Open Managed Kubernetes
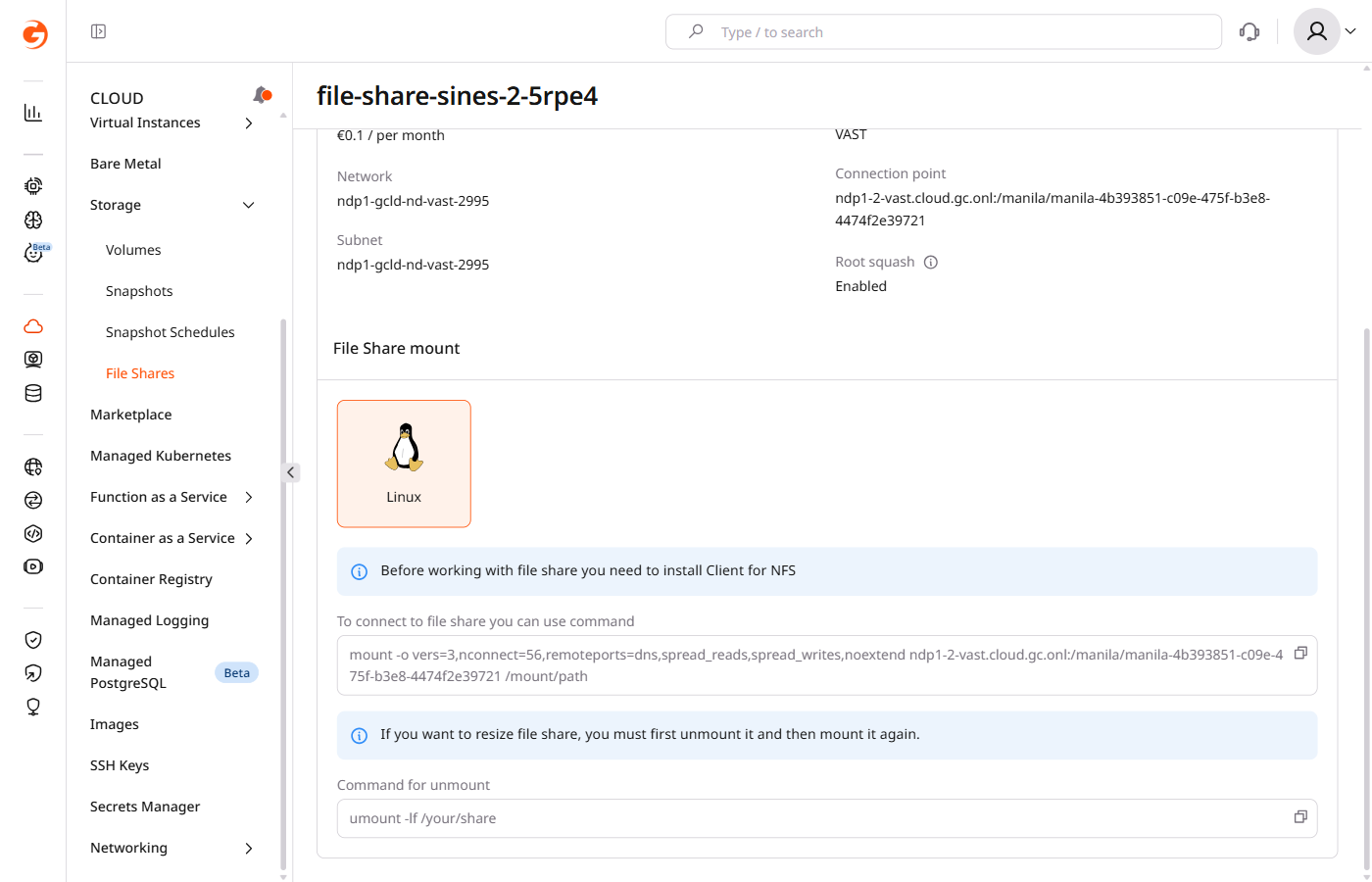Viewport: 1372px width, 882px height. point(161,456)
